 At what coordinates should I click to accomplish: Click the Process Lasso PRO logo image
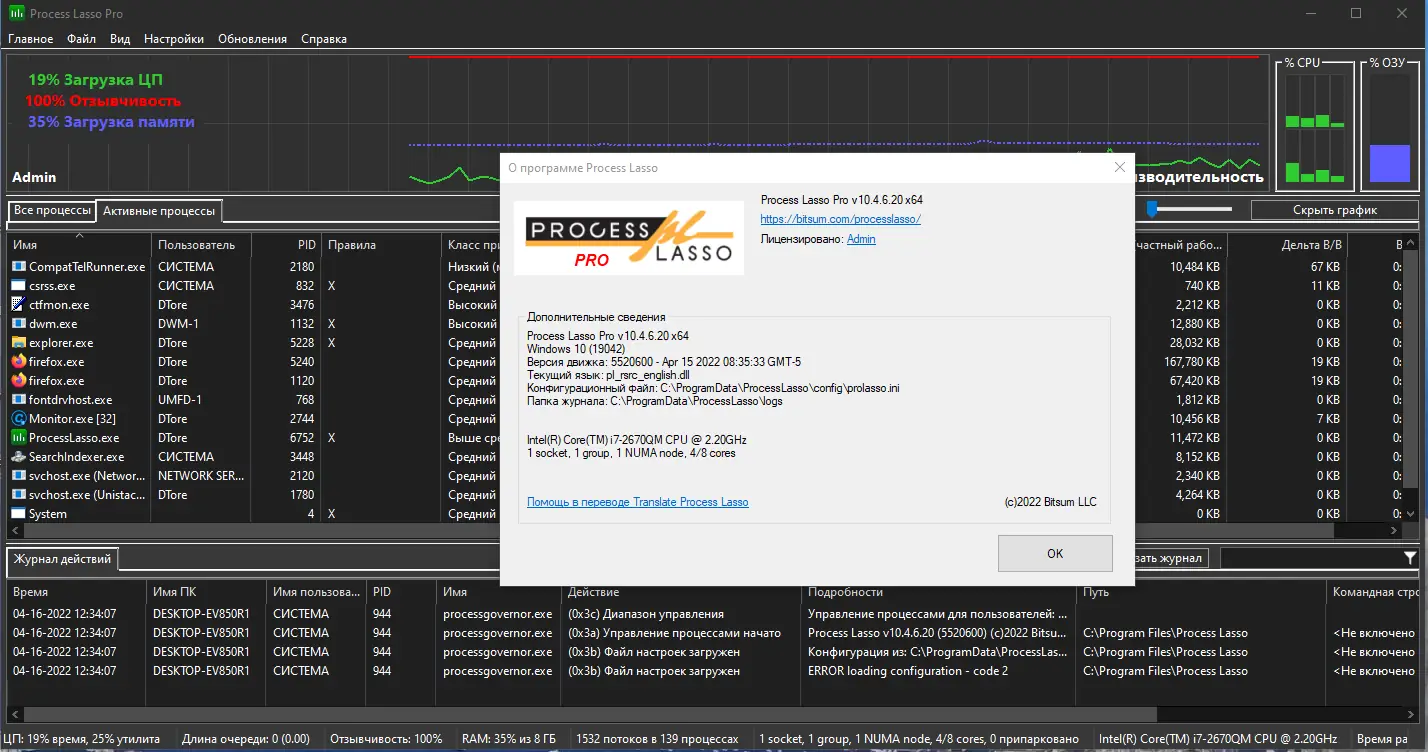coord(628,238)
